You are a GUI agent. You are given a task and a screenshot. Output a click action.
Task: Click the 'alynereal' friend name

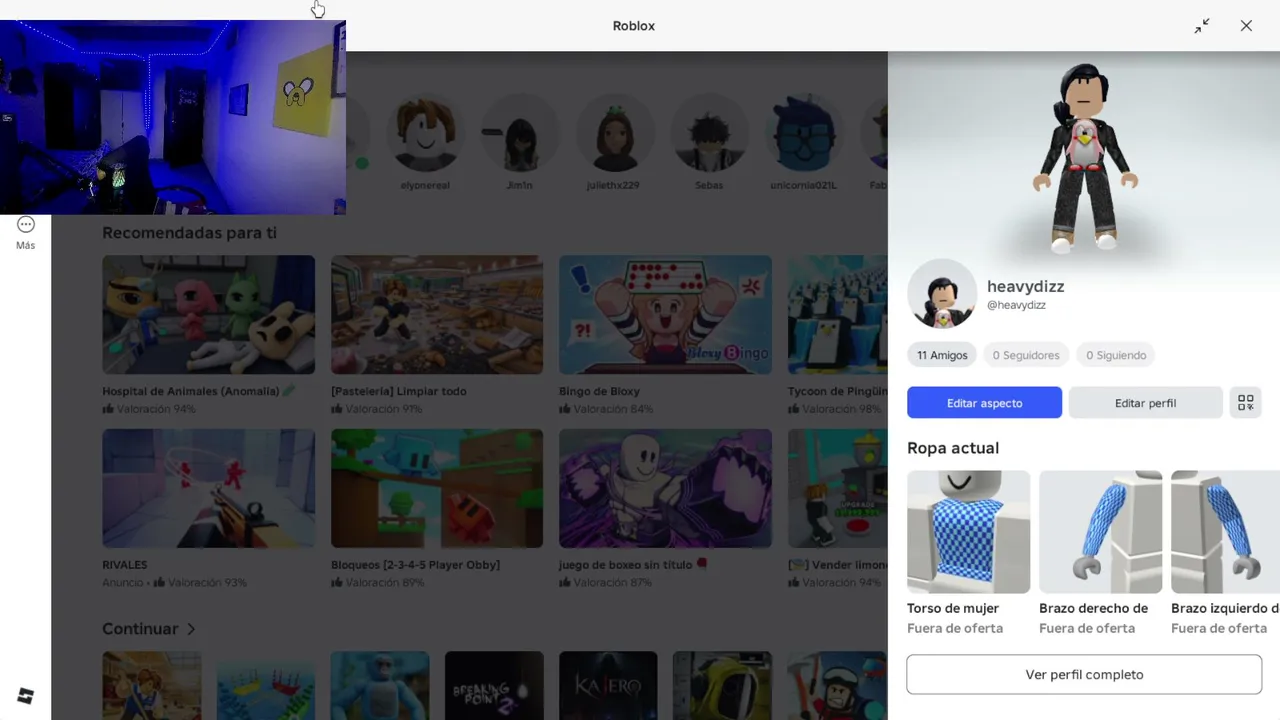(x=425, y=185)
